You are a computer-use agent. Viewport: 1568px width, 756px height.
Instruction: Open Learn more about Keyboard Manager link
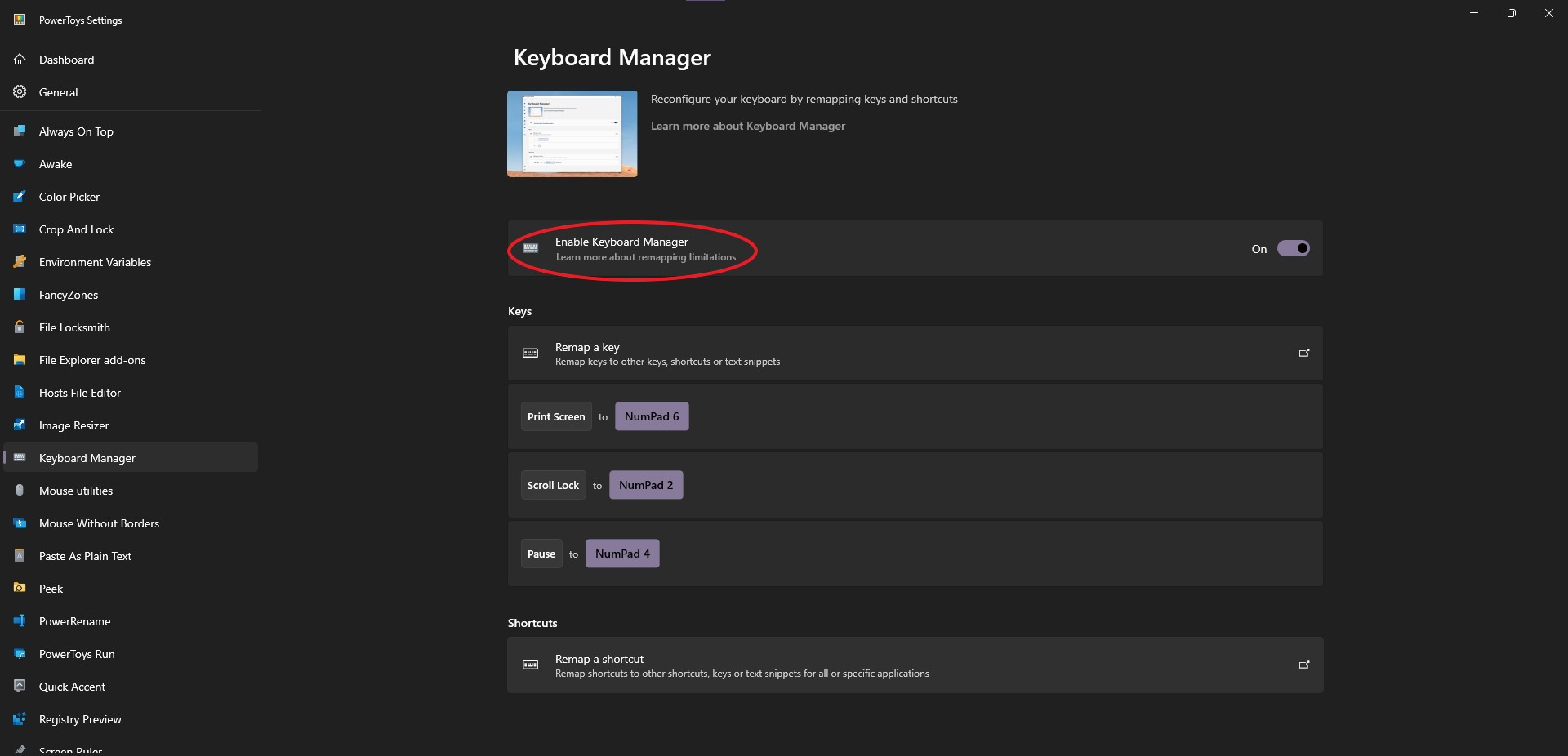(x=747, y=126)
